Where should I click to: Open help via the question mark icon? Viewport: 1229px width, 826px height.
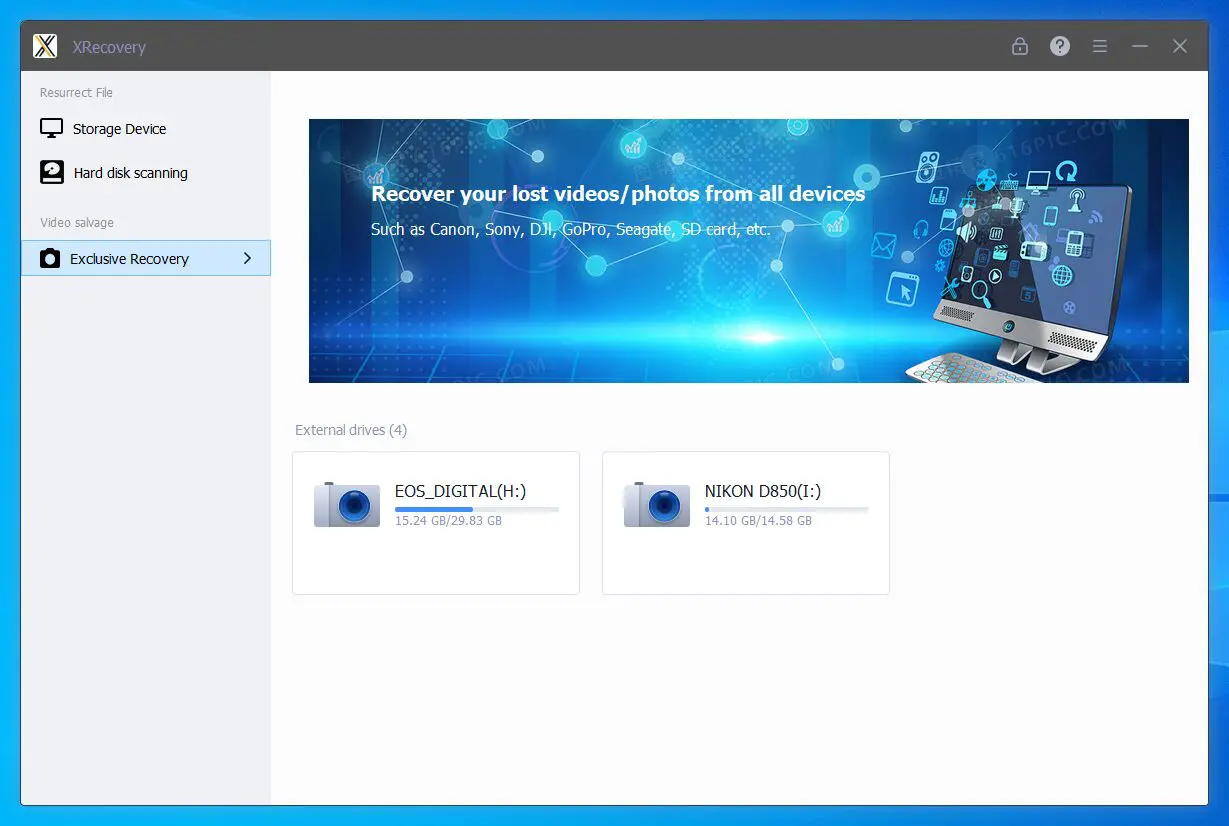tap(1059, 46)
